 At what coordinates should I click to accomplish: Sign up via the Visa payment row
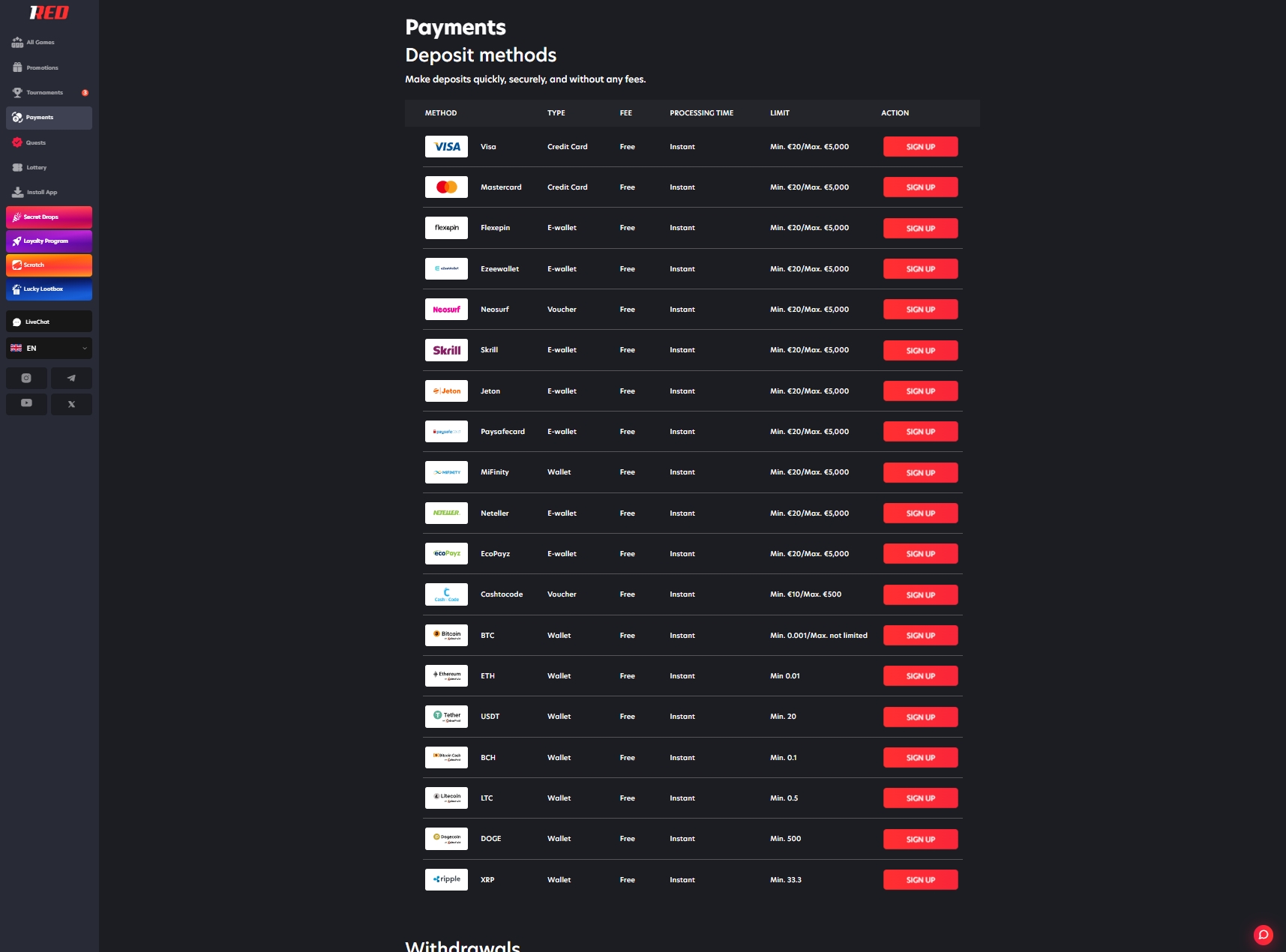click(920, 146)
